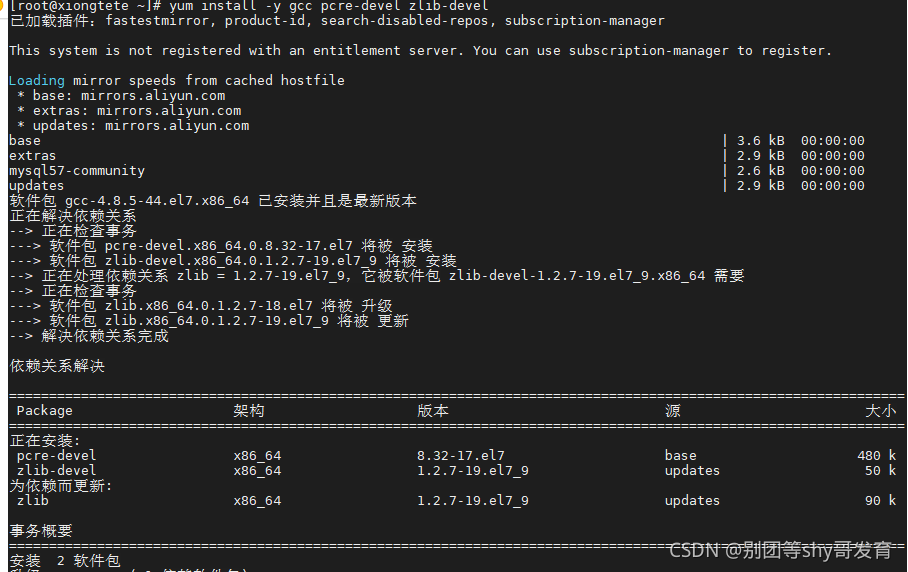Viewport: 908px width, 572px height.
Task: Click the 'x86_64' cell in the zlib-devel row
Action: tap(257, 471)
